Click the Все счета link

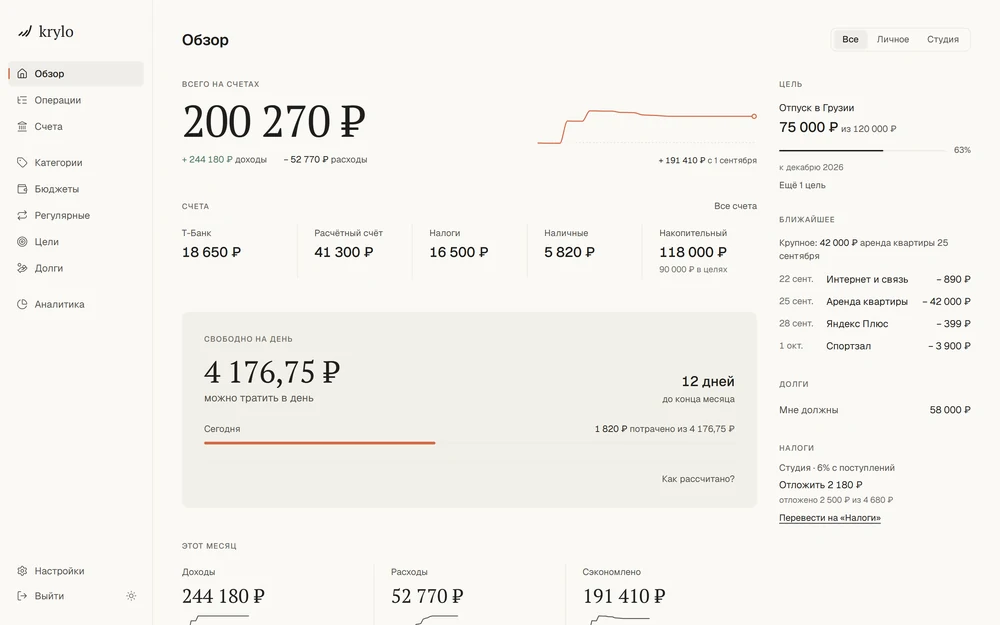[x=735, y=206]
